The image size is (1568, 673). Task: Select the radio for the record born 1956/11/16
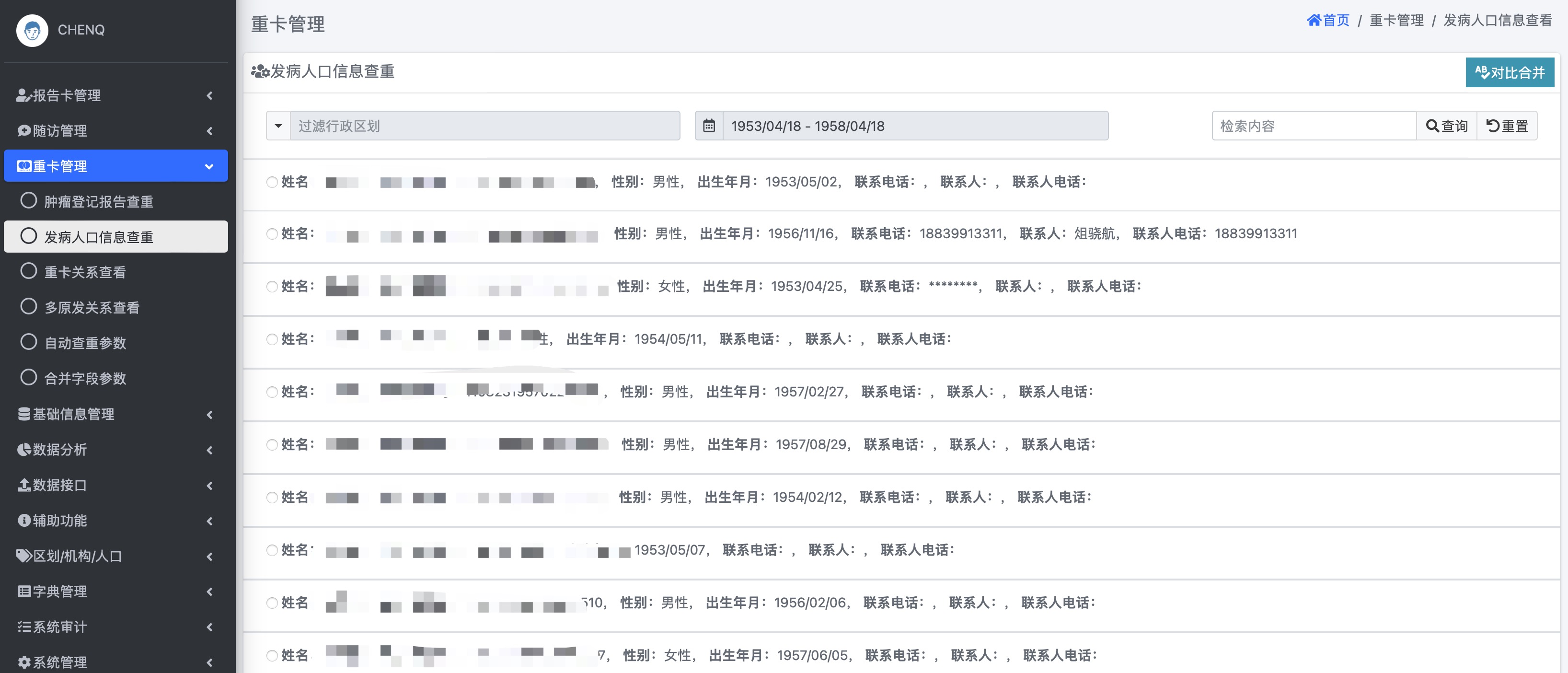pos(272,234)
